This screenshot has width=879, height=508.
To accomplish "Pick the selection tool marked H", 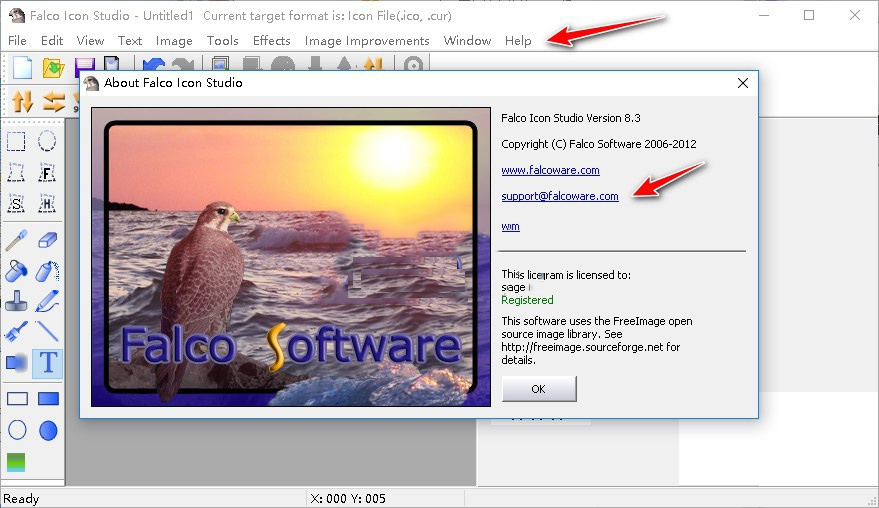I will pyautogui.click(x=47, y=204).
